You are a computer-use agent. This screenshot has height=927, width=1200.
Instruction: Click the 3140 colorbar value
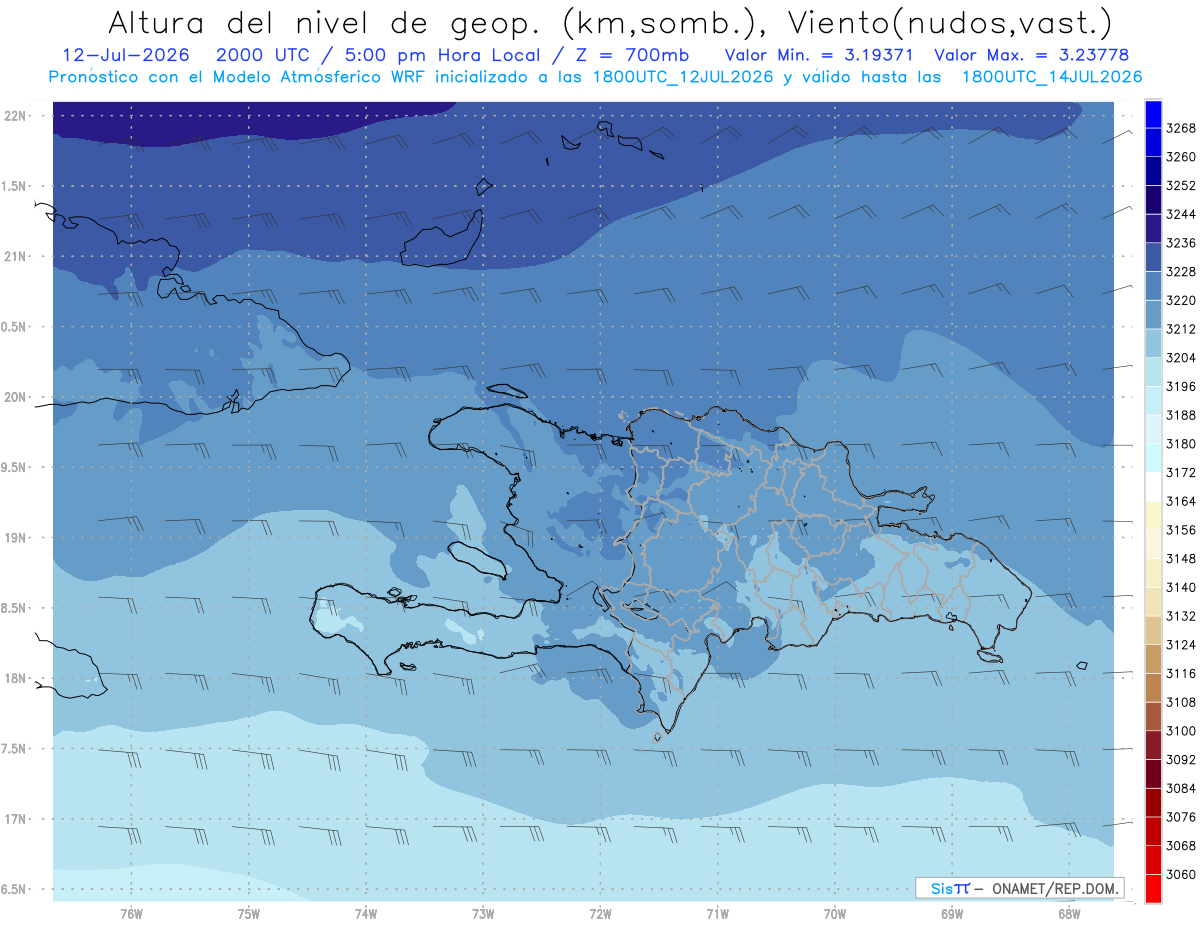(x=1181, y=587)
